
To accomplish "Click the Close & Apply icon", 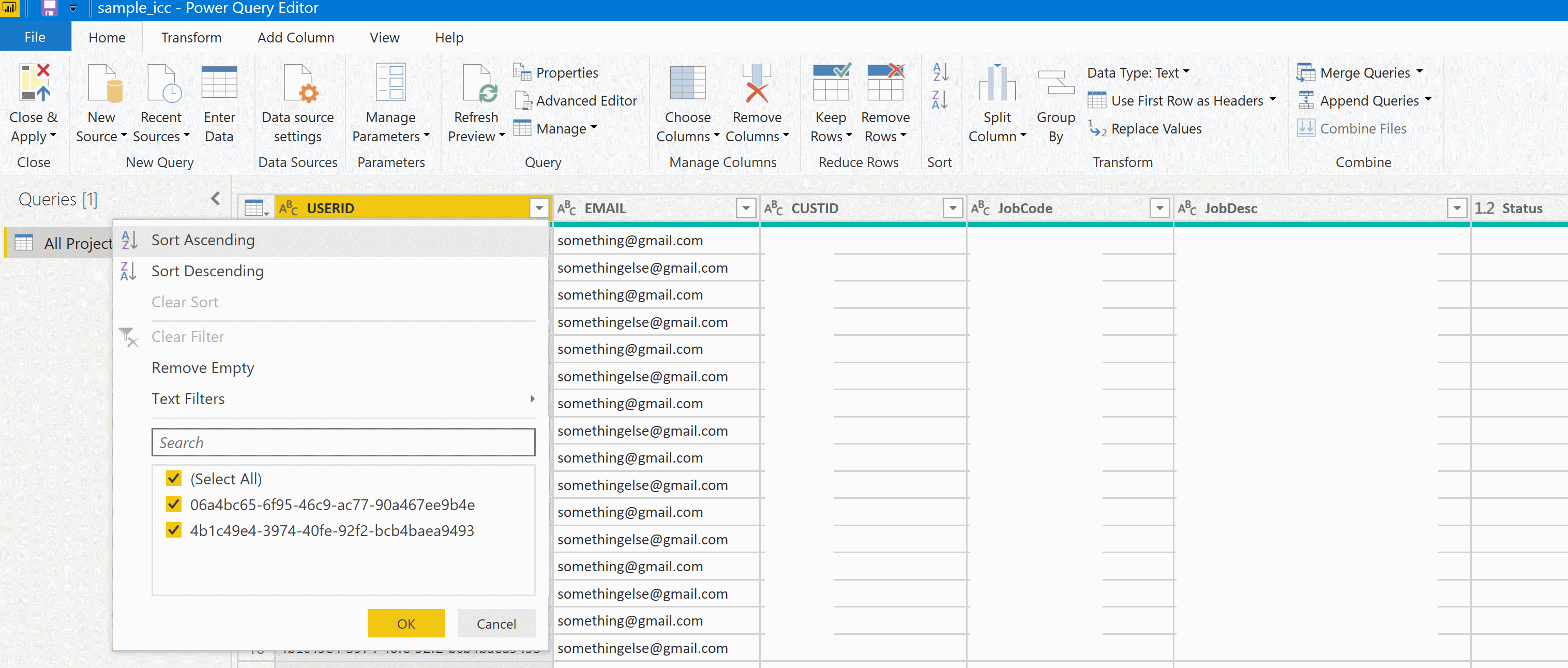I will [34, 83].
